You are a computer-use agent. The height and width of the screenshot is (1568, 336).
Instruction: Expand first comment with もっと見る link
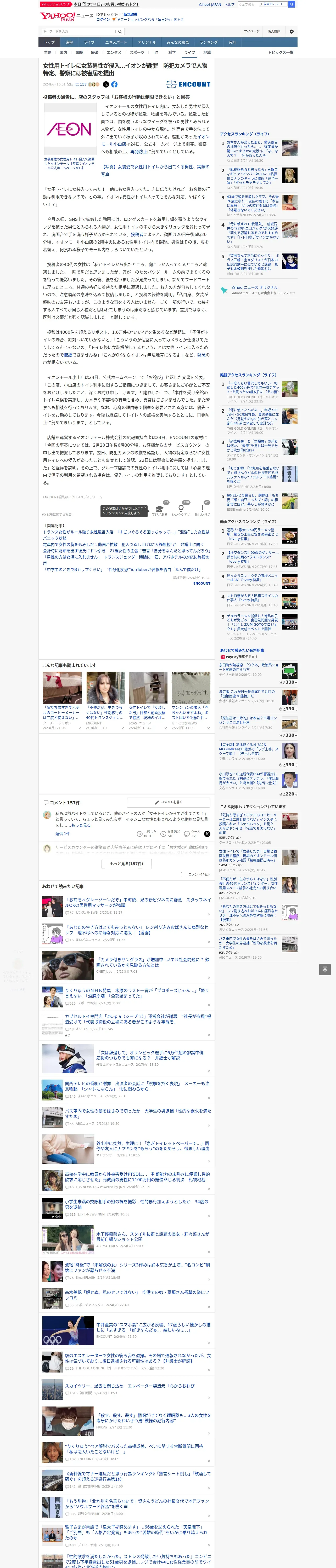tap(81, 825)
